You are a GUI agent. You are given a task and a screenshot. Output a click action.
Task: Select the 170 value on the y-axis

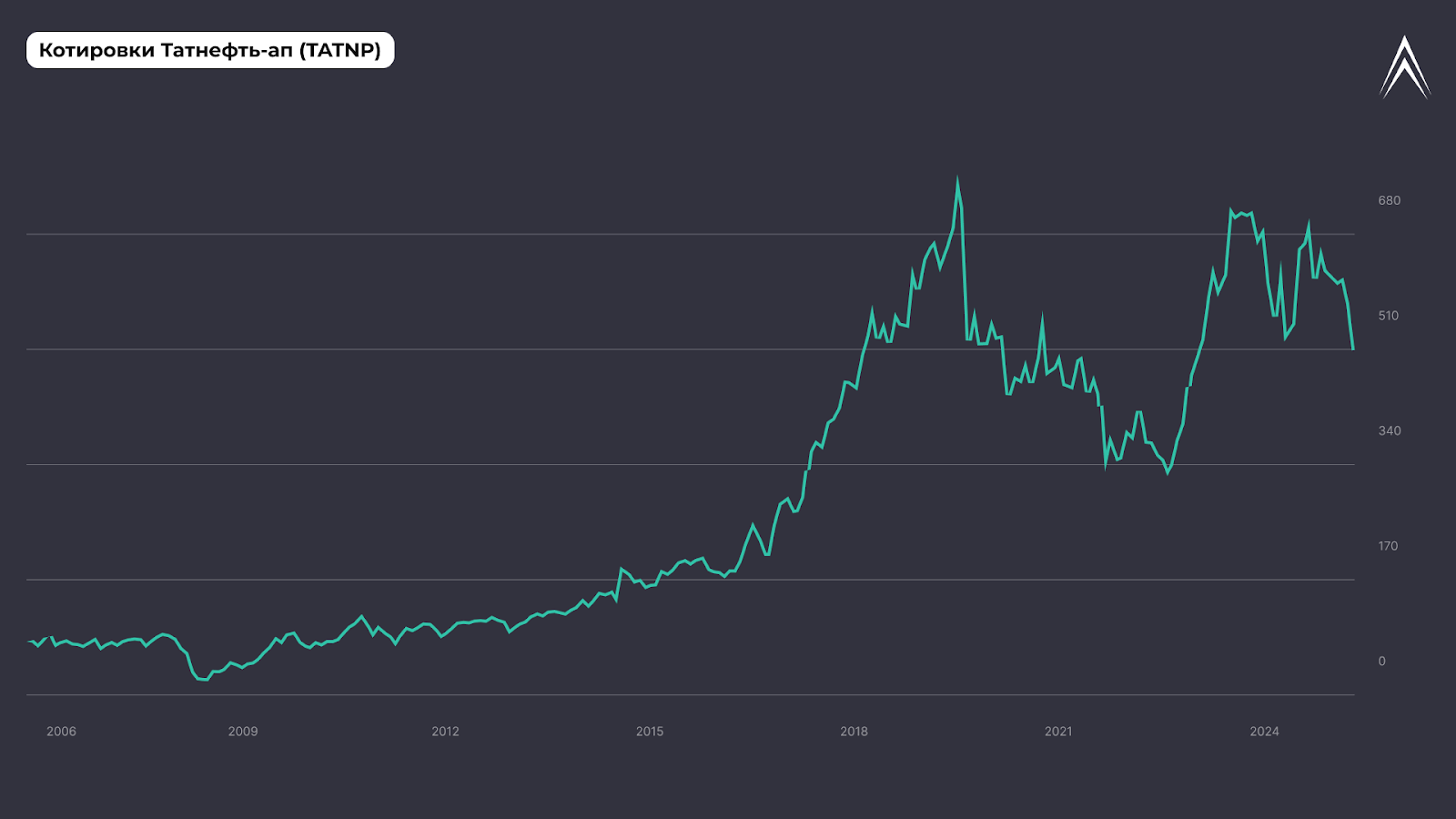pyautogui.click(x=1388, y=546)
